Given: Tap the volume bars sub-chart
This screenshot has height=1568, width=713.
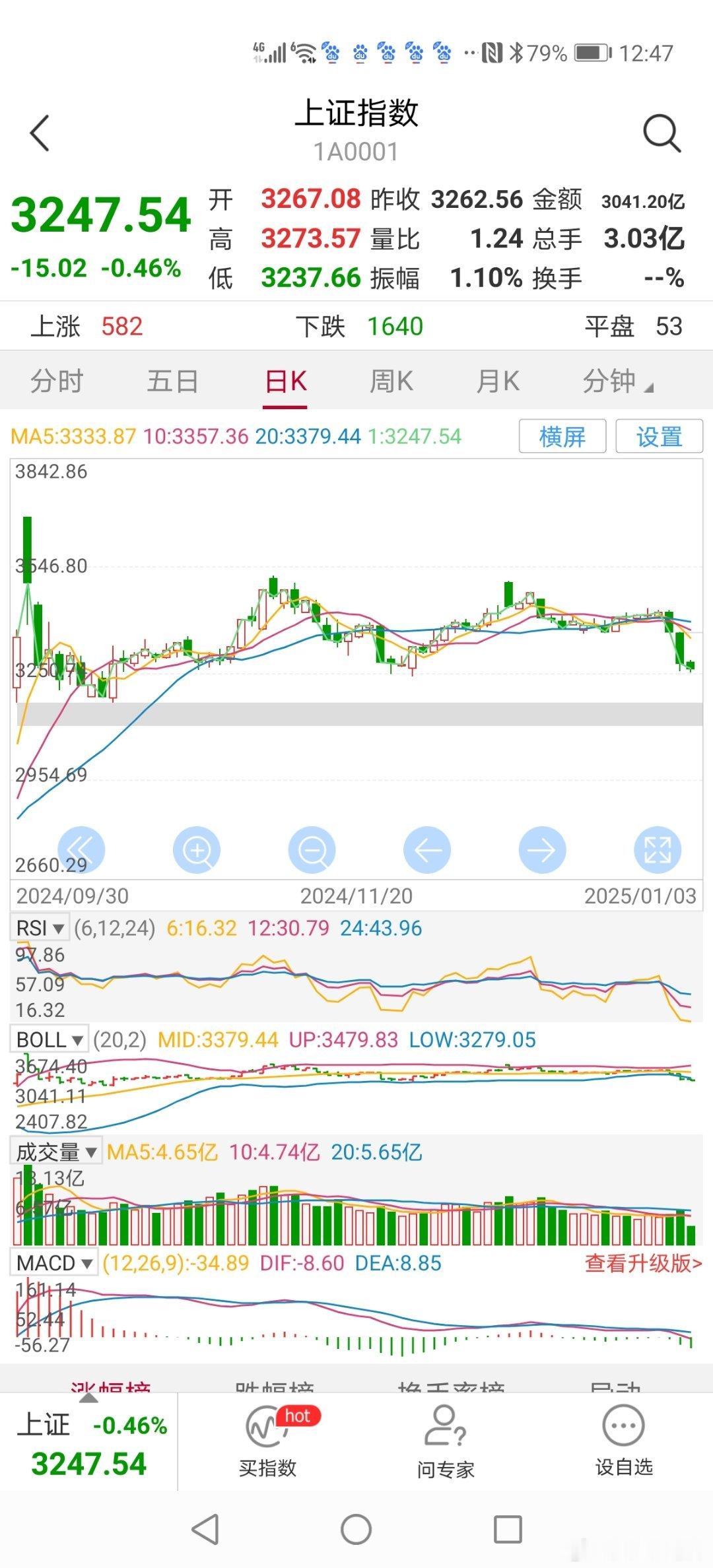Looking at the screenshot, I should click(x=356, y=1204).
